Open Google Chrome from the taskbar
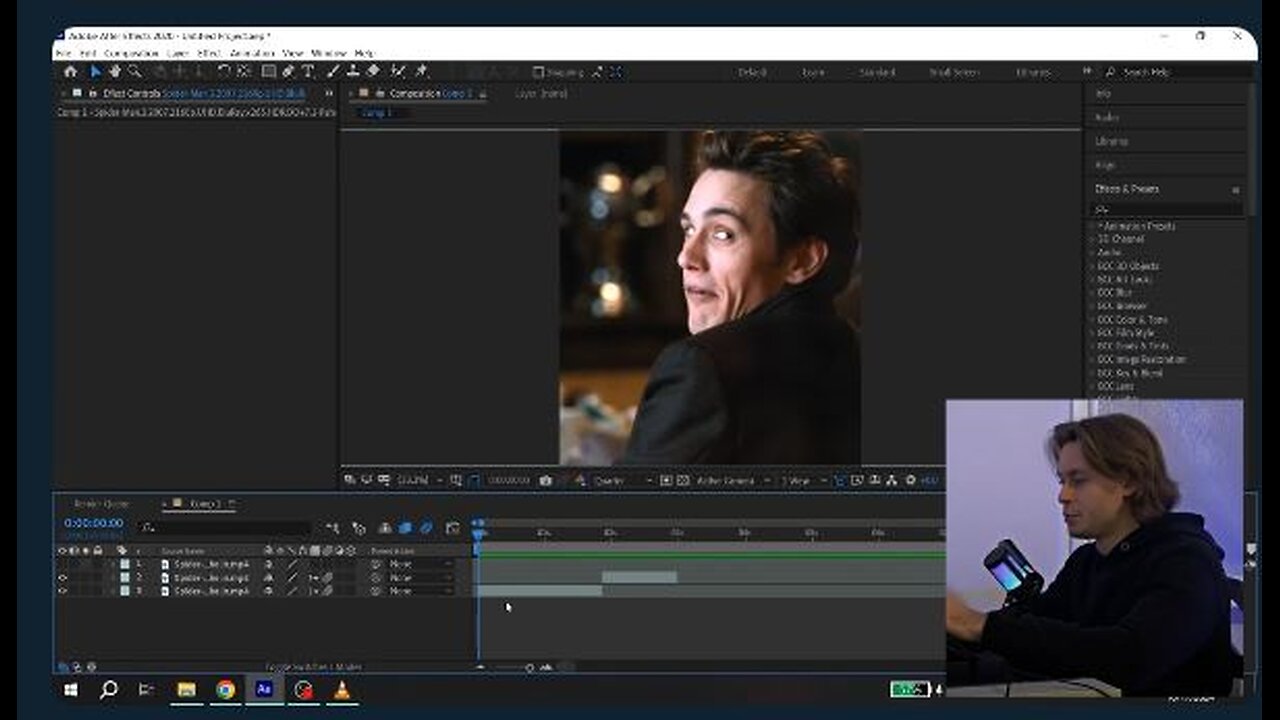Screen dimensions: 1280x720 click(225, 689)
